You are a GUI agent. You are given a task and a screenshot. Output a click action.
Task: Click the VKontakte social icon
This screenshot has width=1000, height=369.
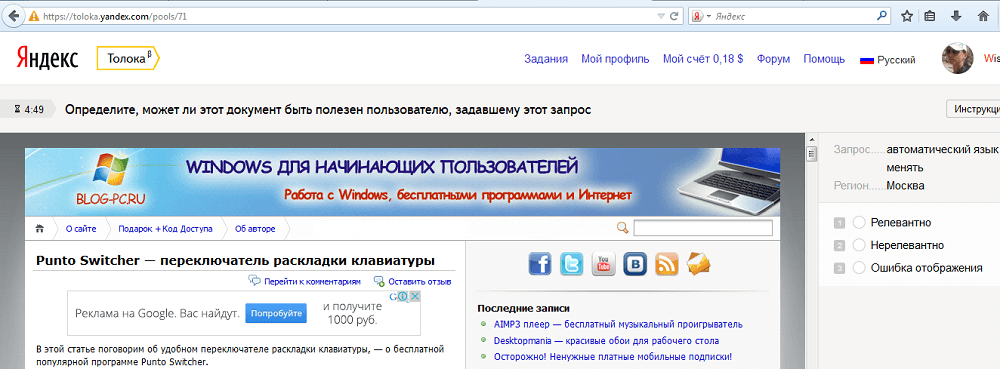click(x=635, y=264)
